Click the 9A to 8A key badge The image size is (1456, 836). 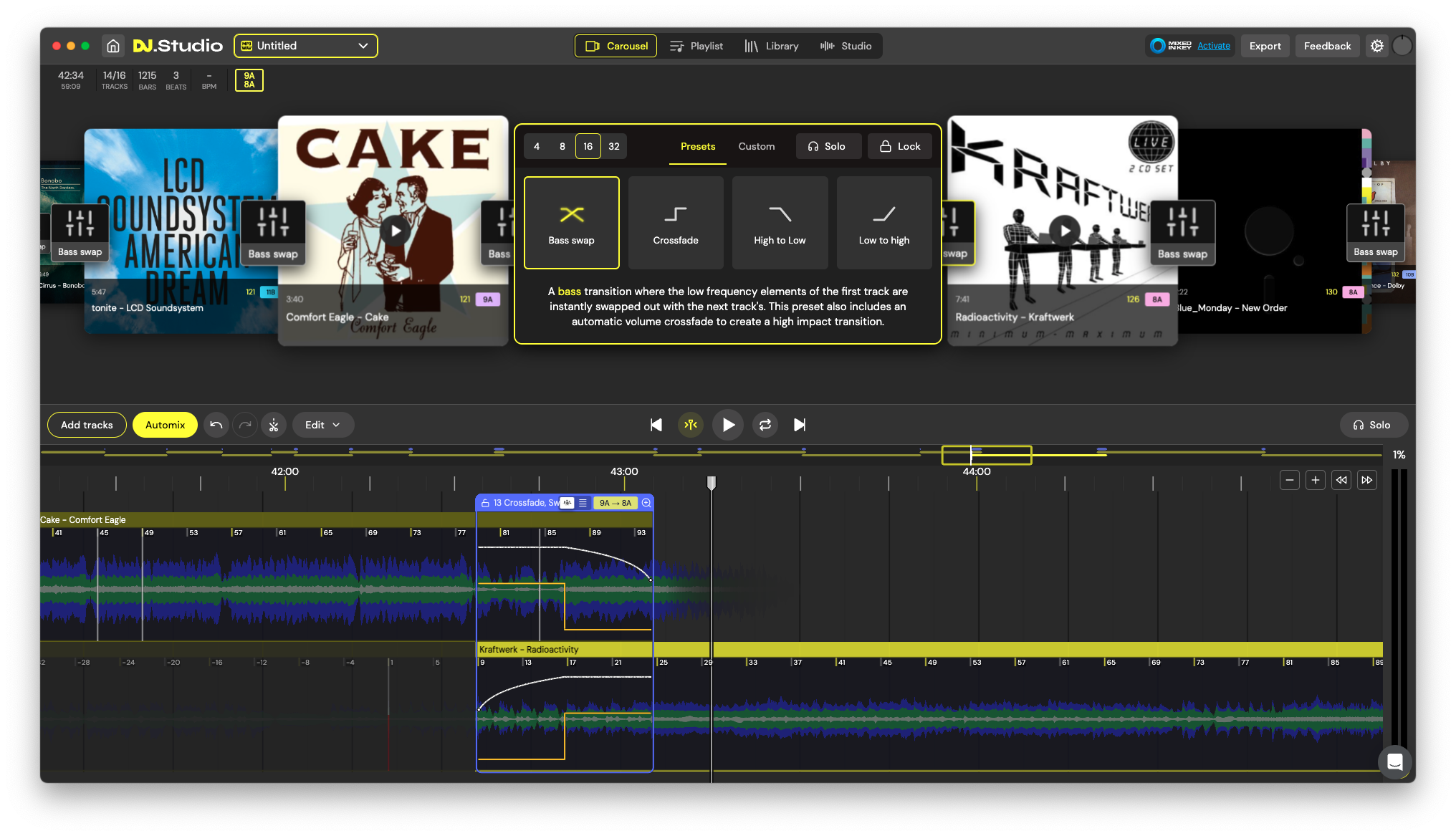pyautogui.click(x=616, y=503)
